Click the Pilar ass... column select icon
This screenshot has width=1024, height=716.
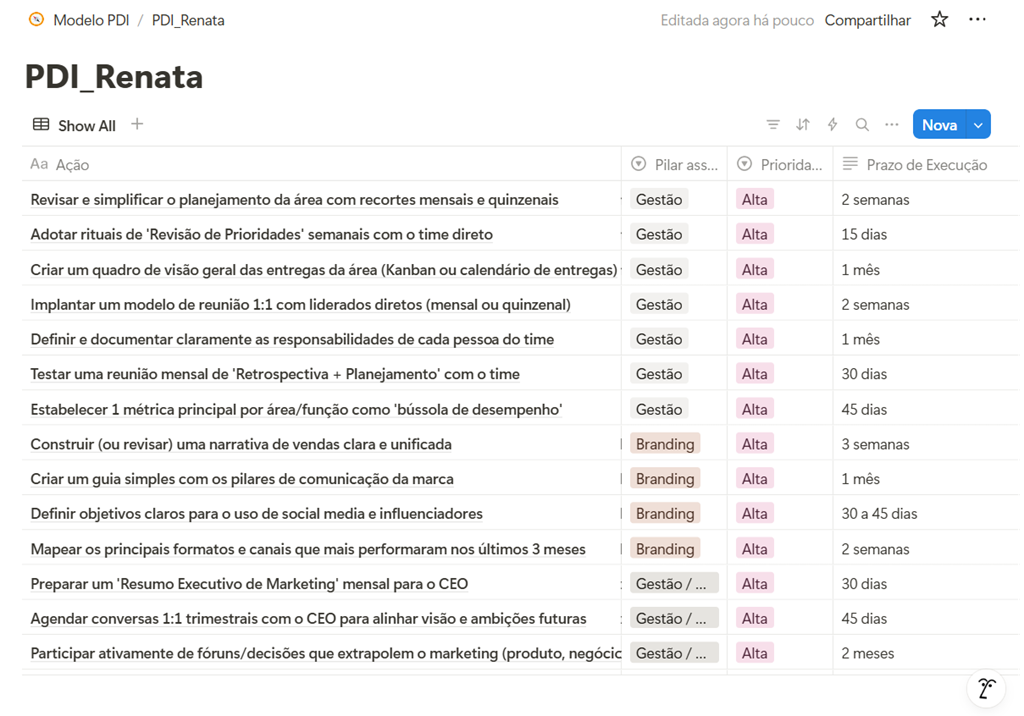pos(639,164)
